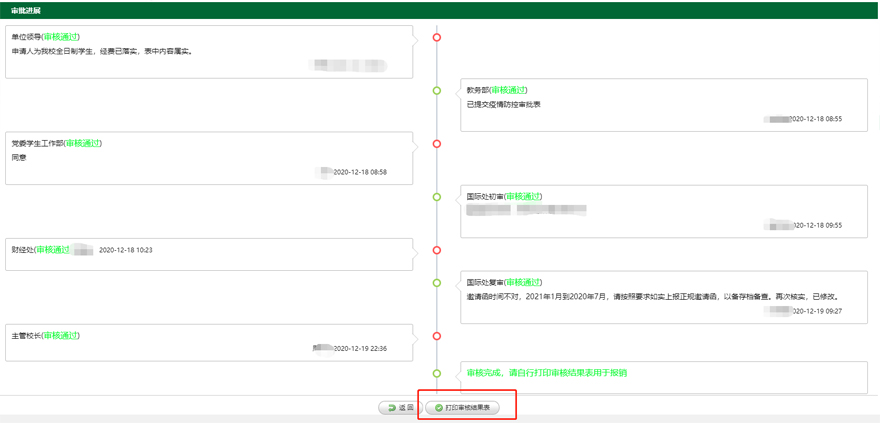Click the red timeline node for 单位领导
This screenshot has width=880, height=423.
437,37
